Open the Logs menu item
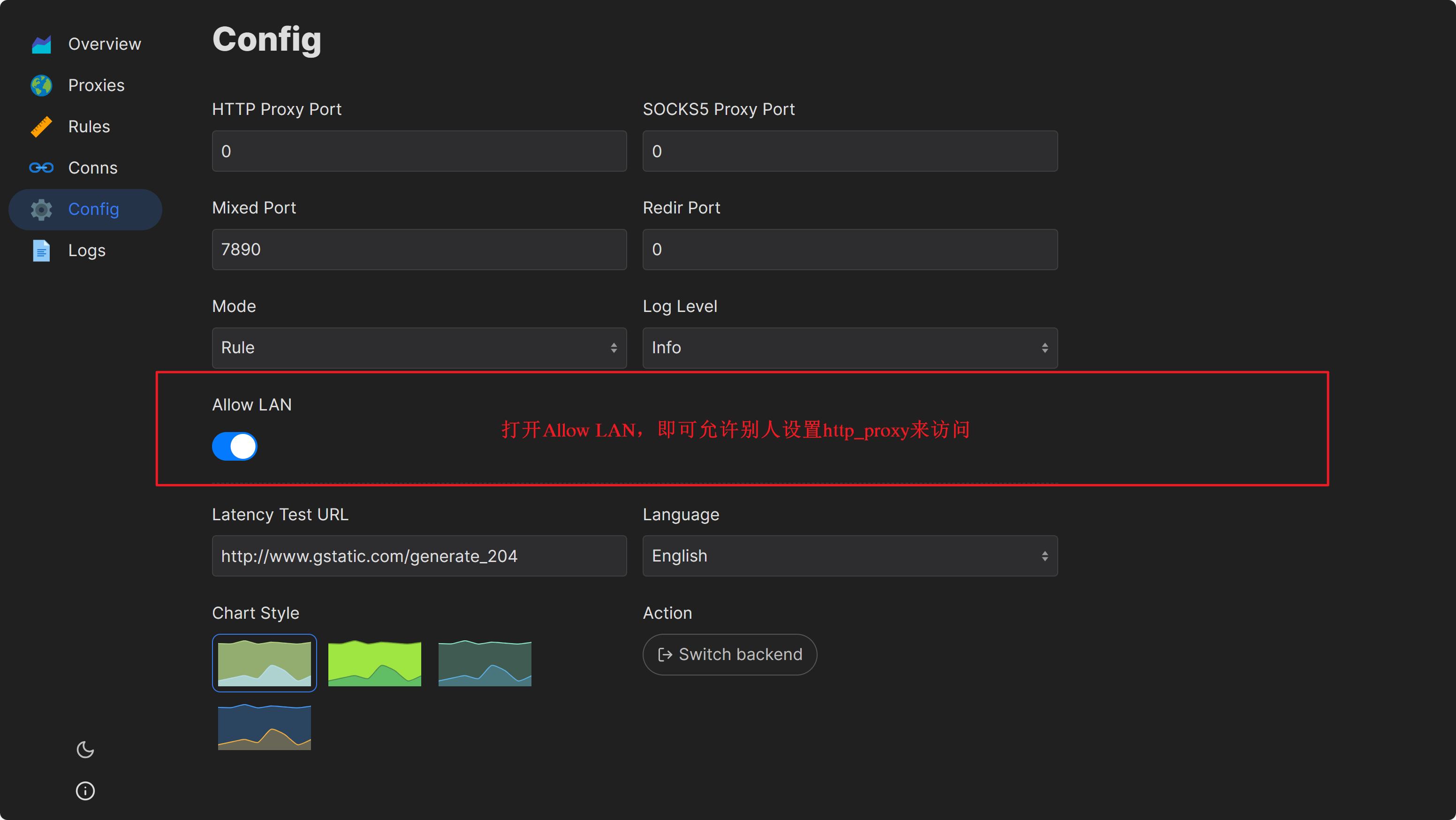 click(86, 251)
